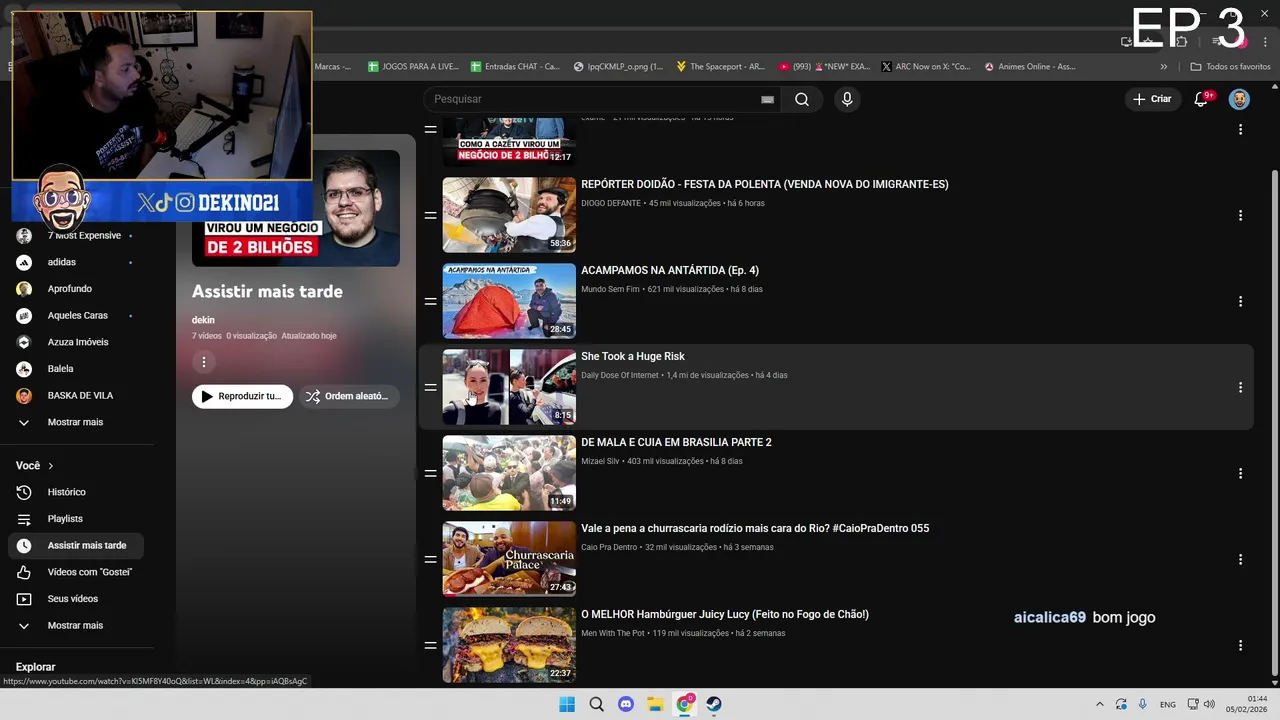Grab reorder handle of Juicy Lucy video row
Screen dimensions: 1280x720
coord(430,645)
